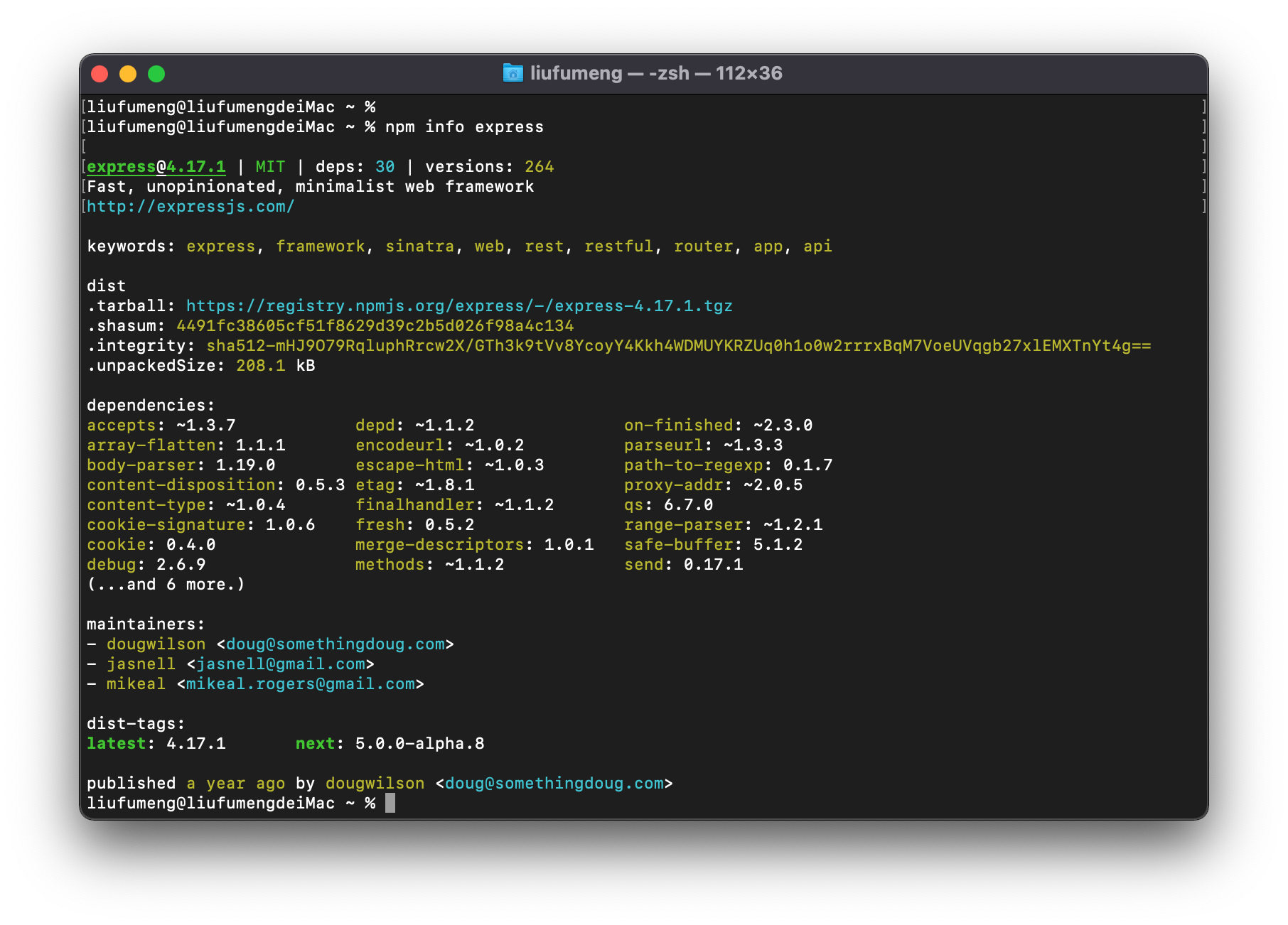The height and width of the screenshot is (925, 1288).
Task: Click the 'sinatra' keyword
Action: (419, 247)
